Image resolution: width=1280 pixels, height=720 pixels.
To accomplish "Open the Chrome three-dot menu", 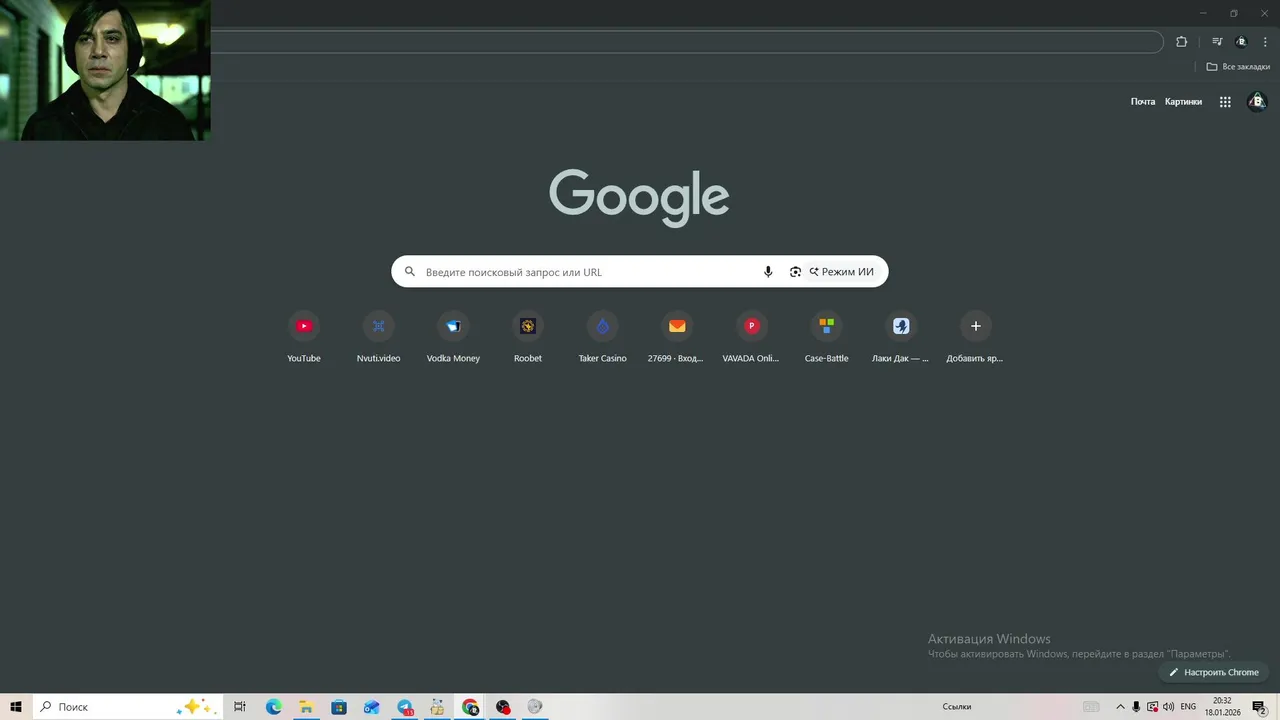I will click(x=1265, y=42).
